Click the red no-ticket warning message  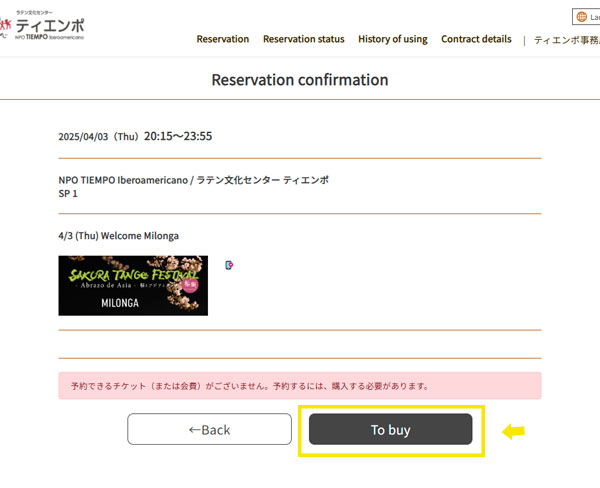[x=299, y=385]
